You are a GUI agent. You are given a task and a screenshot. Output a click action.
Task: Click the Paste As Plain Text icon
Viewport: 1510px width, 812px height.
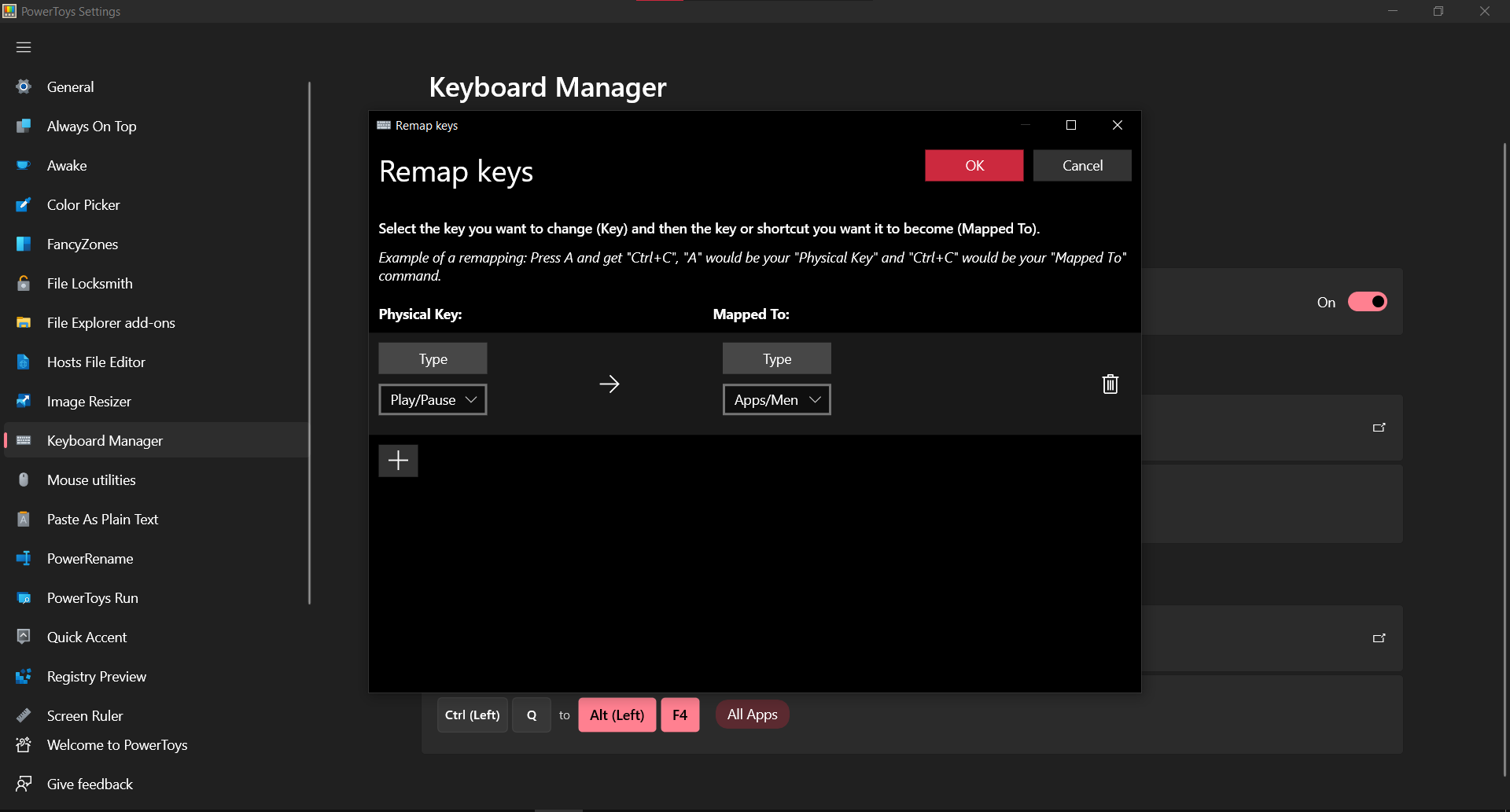tap(24, 519)
